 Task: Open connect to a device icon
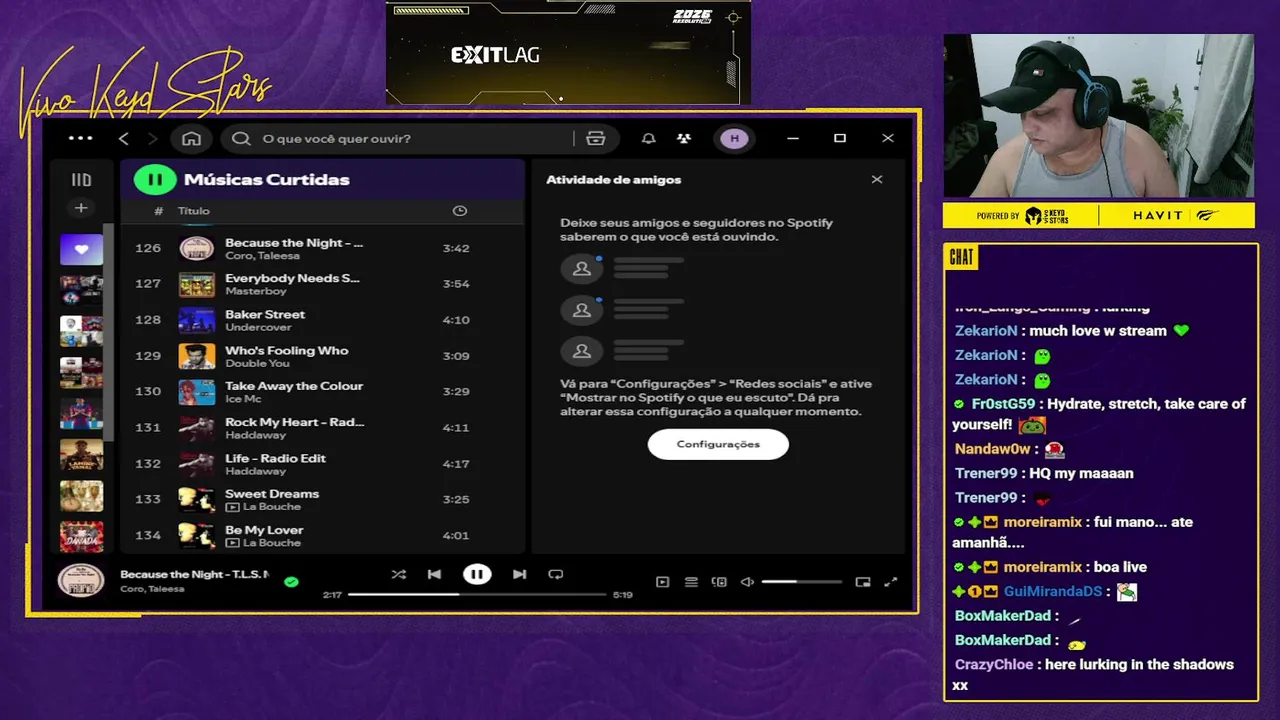[x=719, y=582]
